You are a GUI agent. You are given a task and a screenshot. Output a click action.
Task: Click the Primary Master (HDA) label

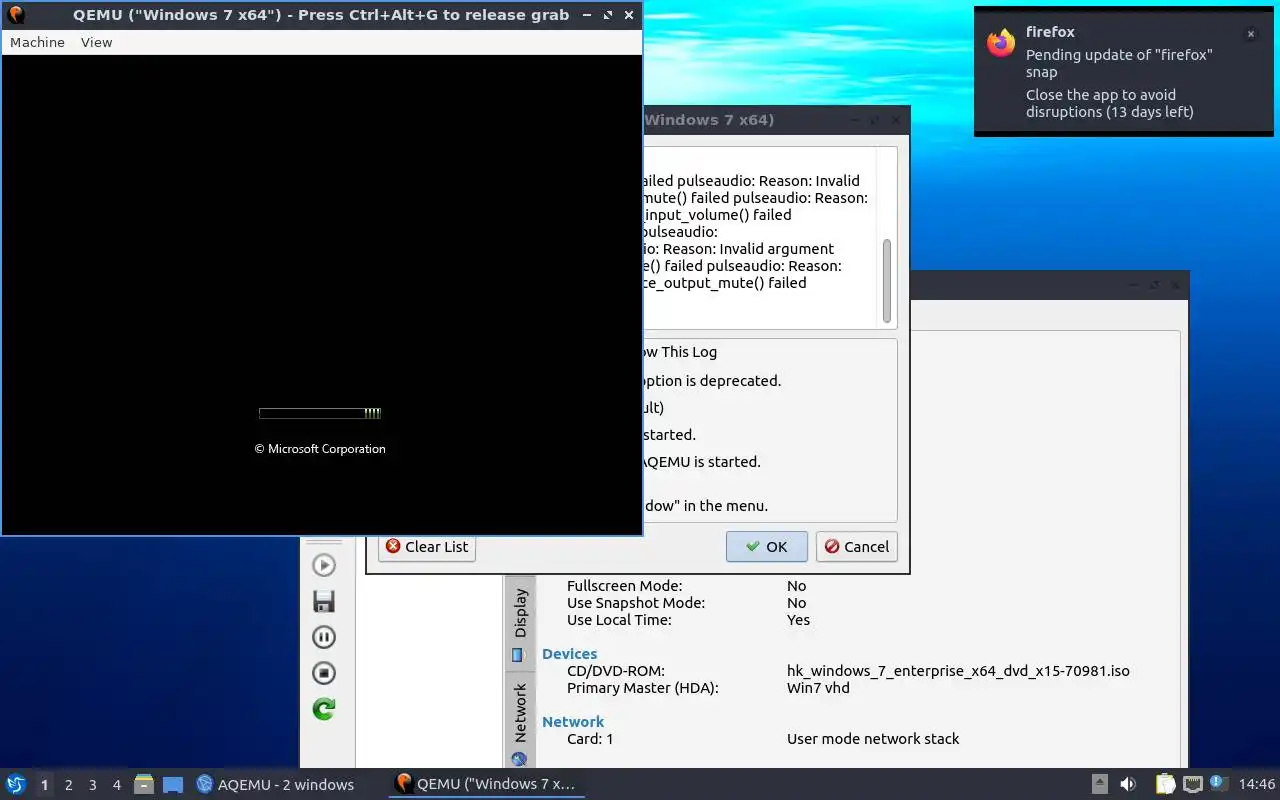coord(643,688)
